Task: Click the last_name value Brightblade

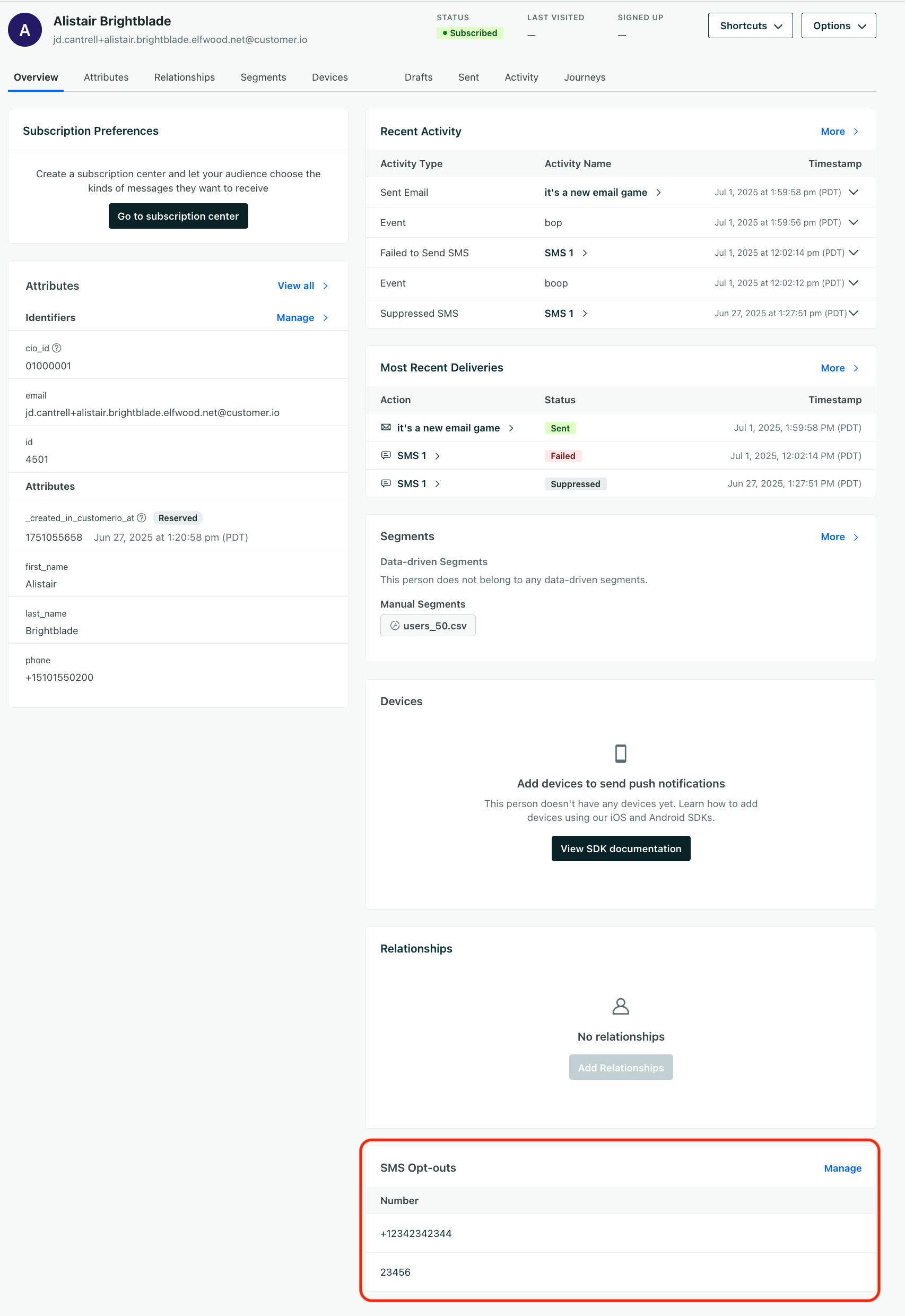Action: tap(51, 631)
